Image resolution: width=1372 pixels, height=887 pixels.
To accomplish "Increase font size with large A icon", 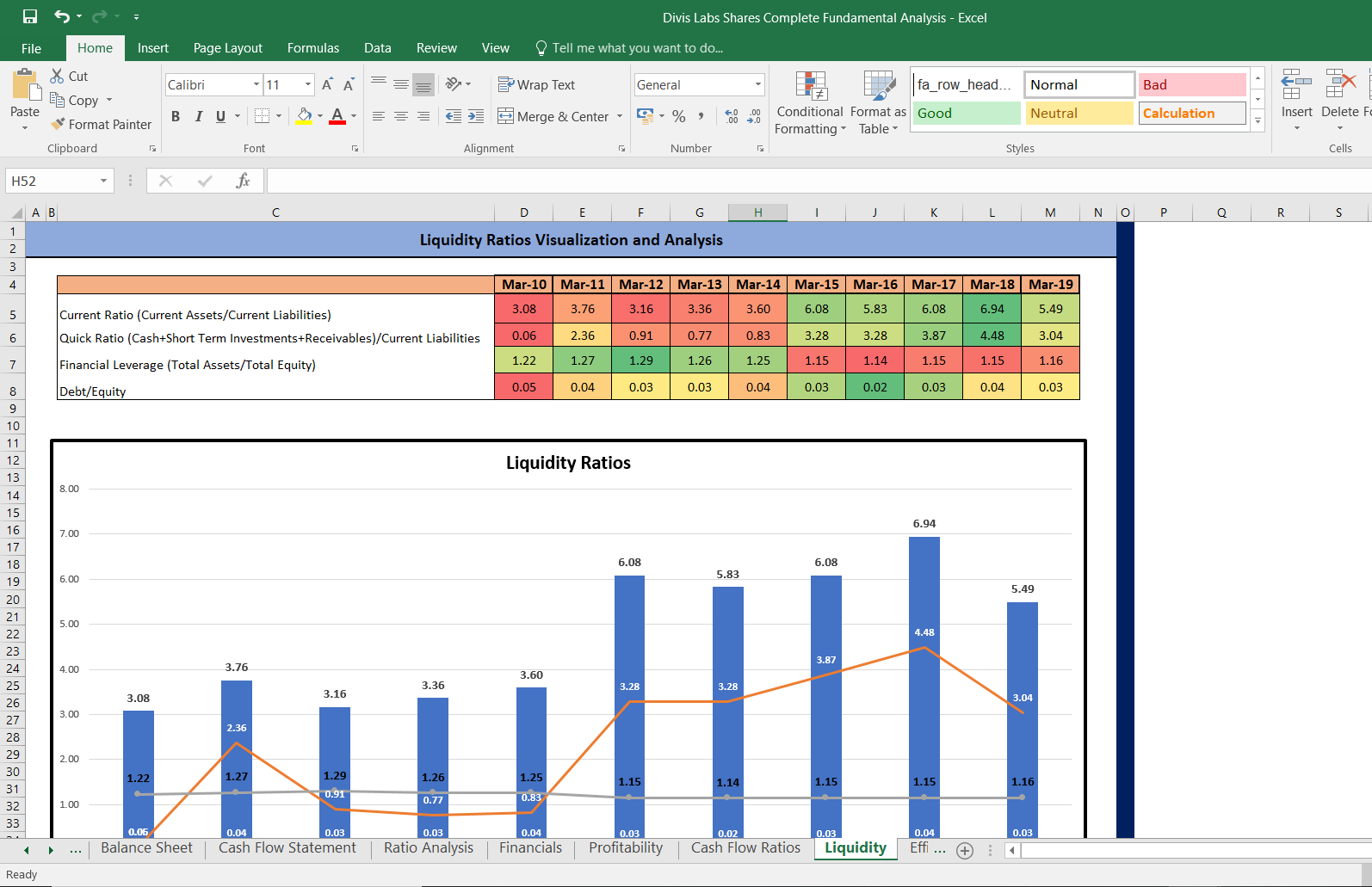I will (327, 84).
